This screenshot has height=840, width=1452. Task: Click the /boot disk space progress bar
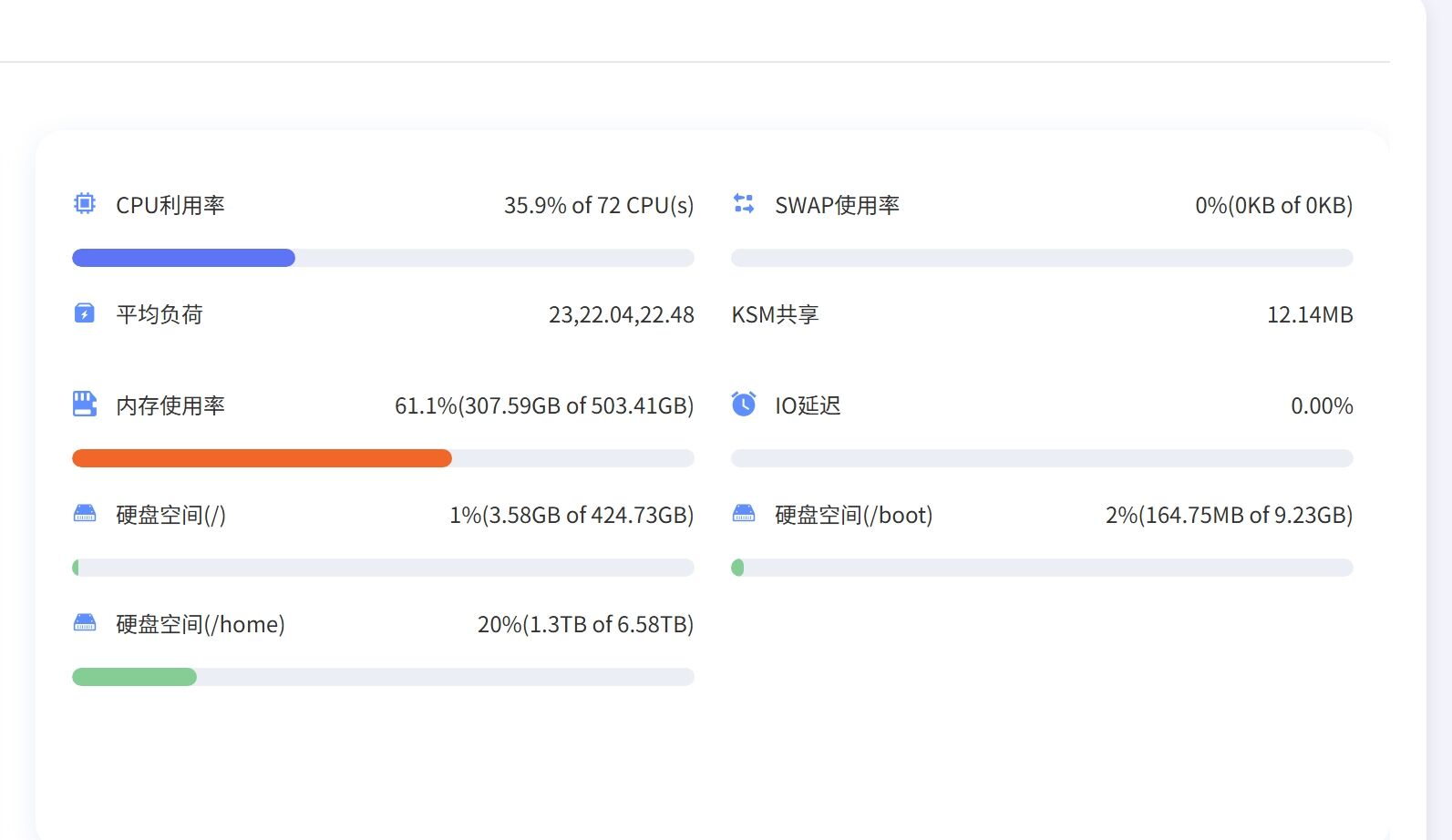[1042, 568]
